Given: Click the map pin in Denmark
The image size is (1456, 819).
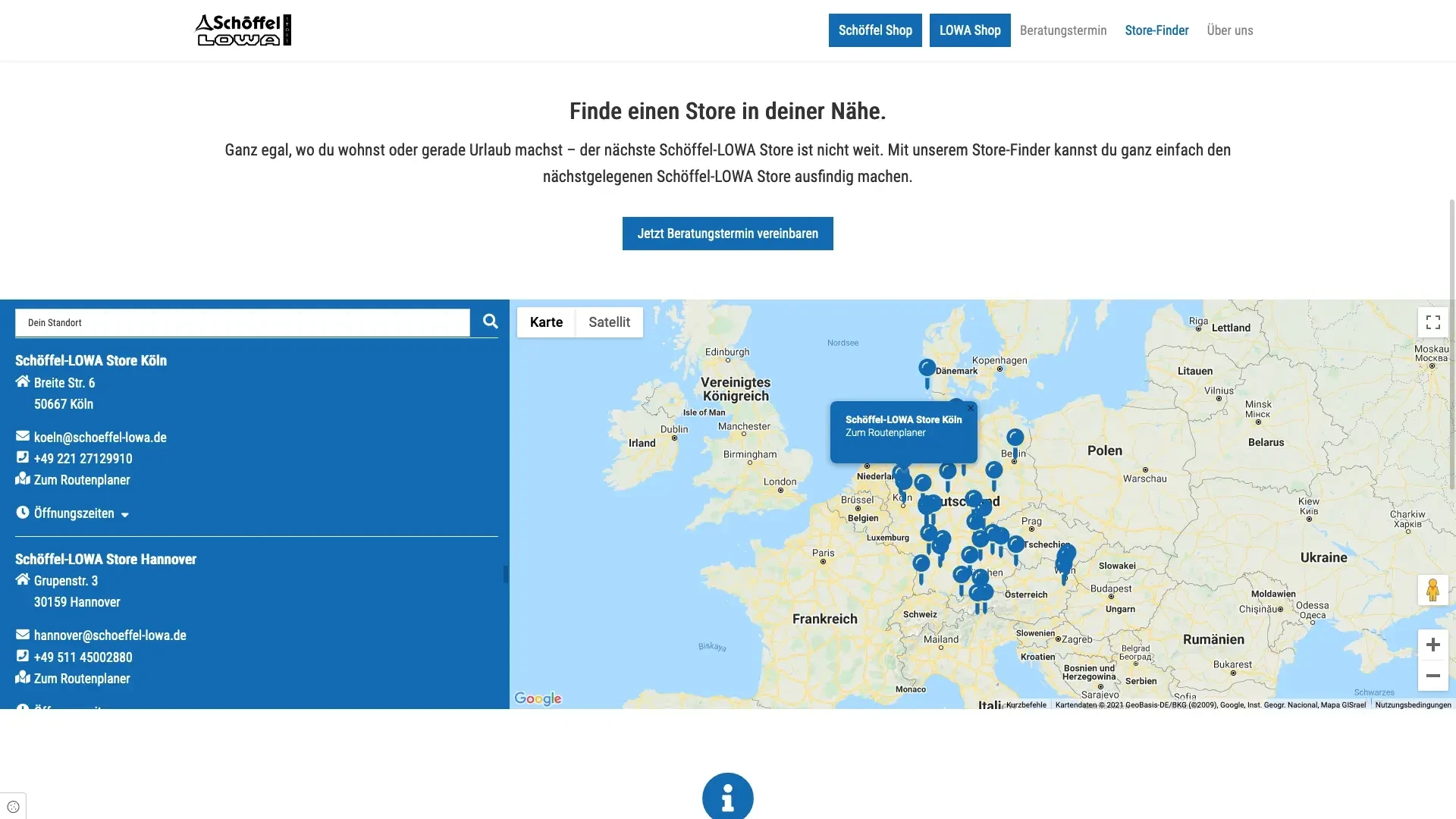Looking at the screenshot, I should pyautogui.click(x=927, y=372).
